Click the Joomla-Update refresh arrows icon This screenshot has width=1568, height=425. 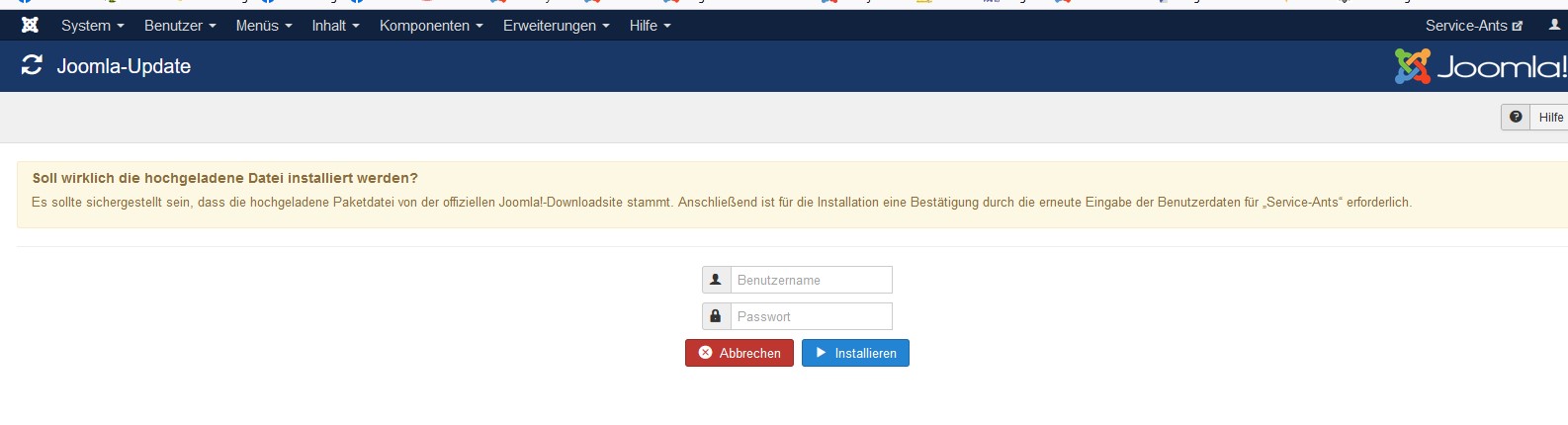32,65
